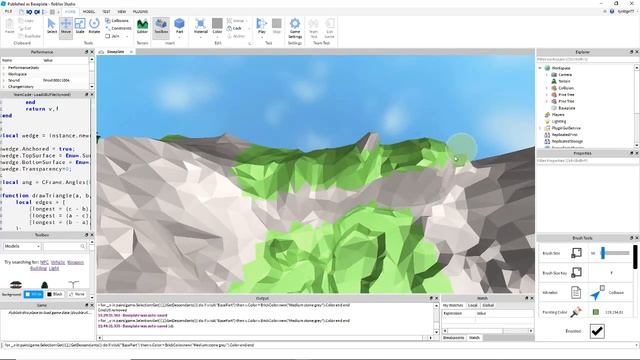640x360 pixels.
Task: Switch to the Local watch tab
Action: coord(473,305)
